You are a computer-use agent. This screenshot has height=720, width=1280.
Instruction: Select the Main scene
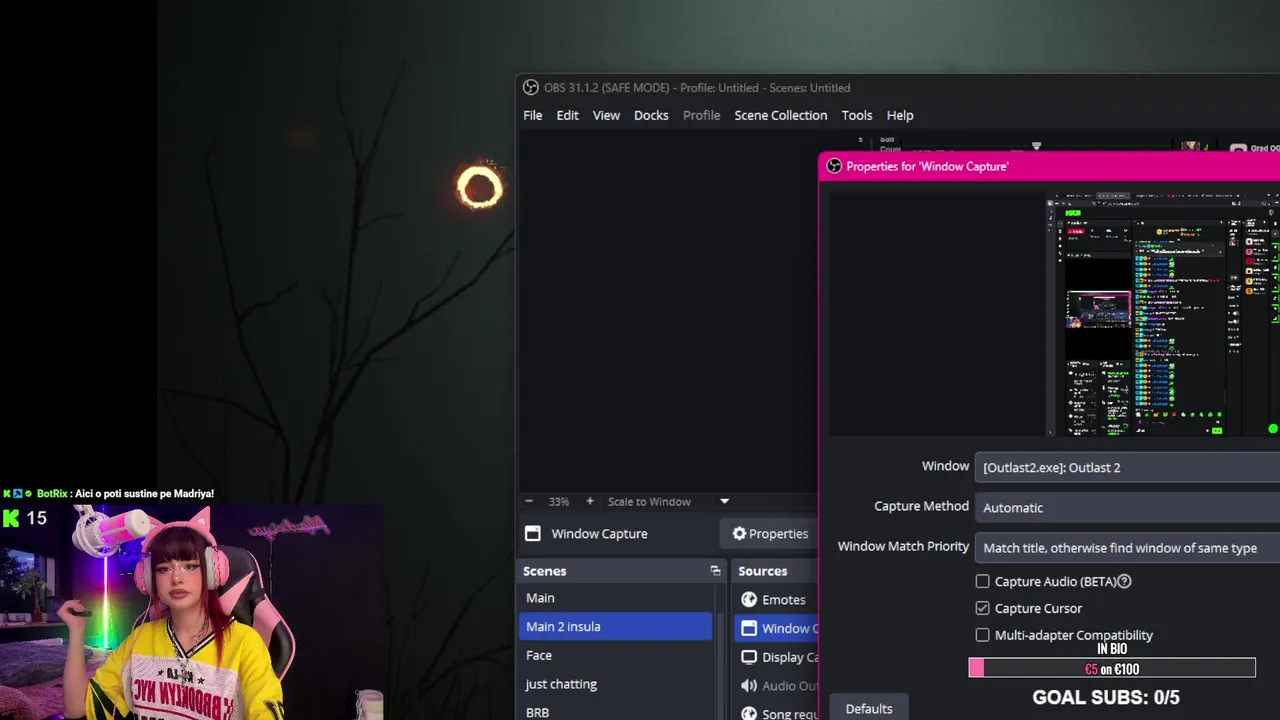pos(617,598)
